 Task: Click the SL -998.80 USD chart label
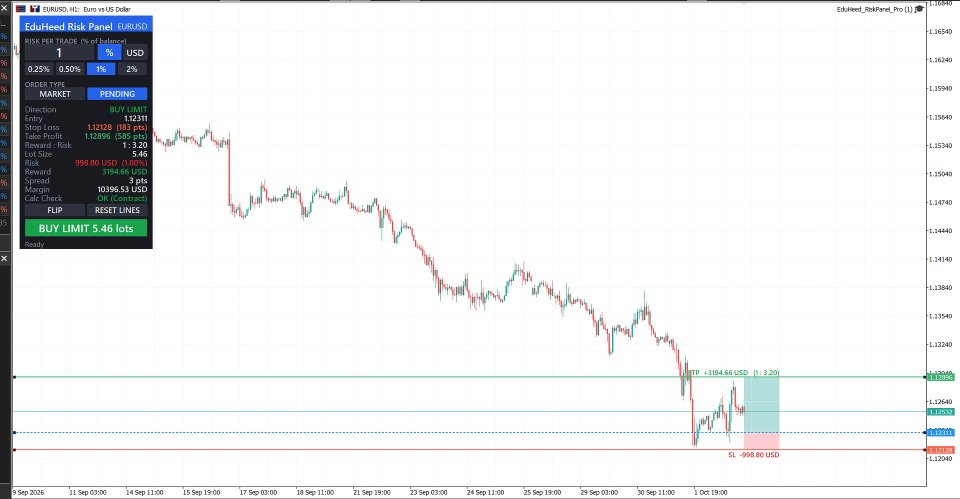click(754, 455)
